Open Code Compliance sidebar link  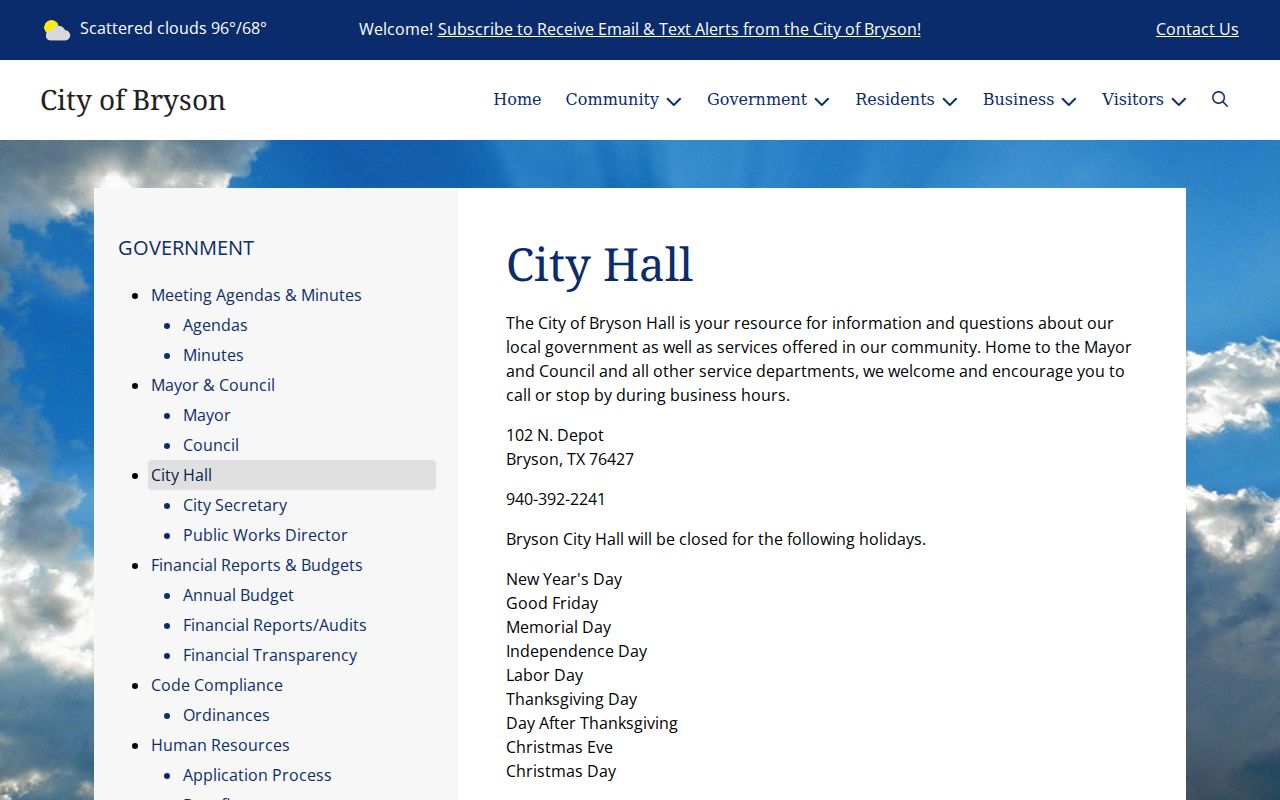click(217, 685)
